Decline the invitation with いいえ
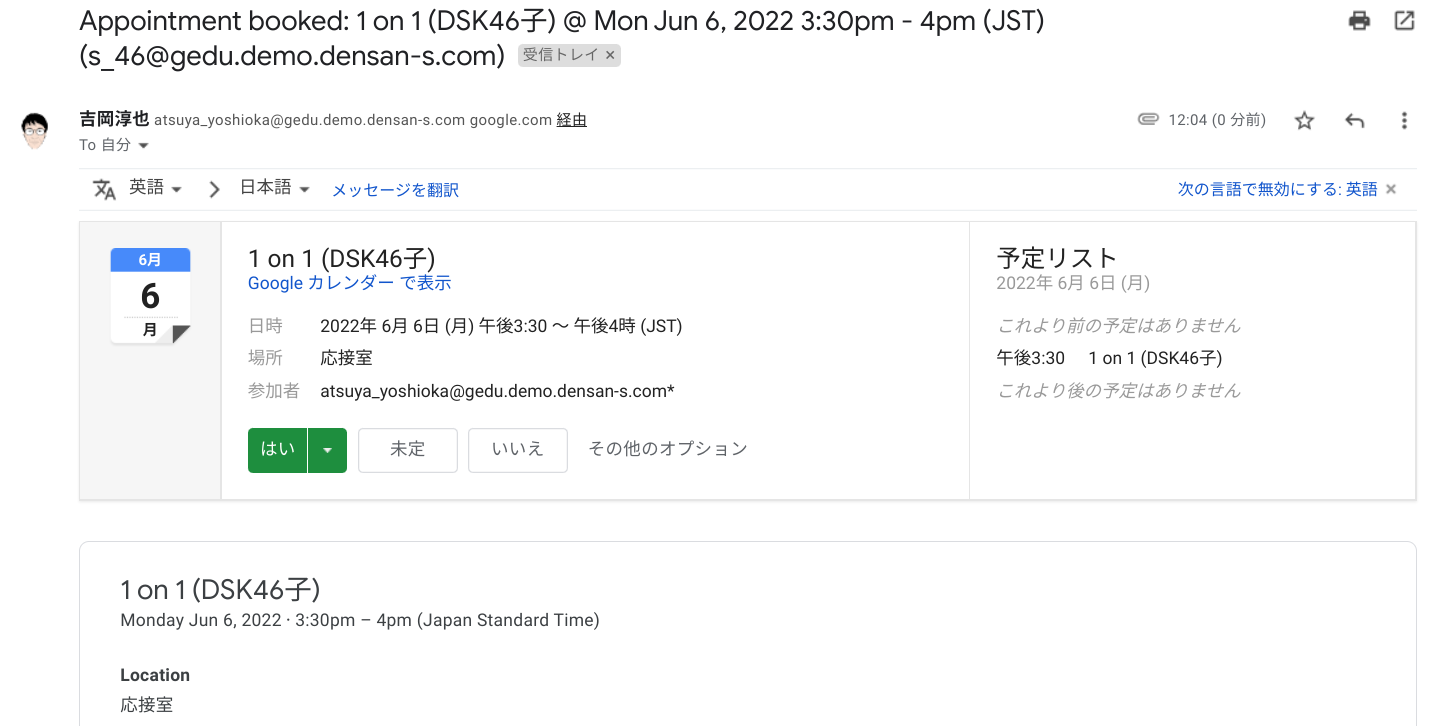 coord(518,450)
